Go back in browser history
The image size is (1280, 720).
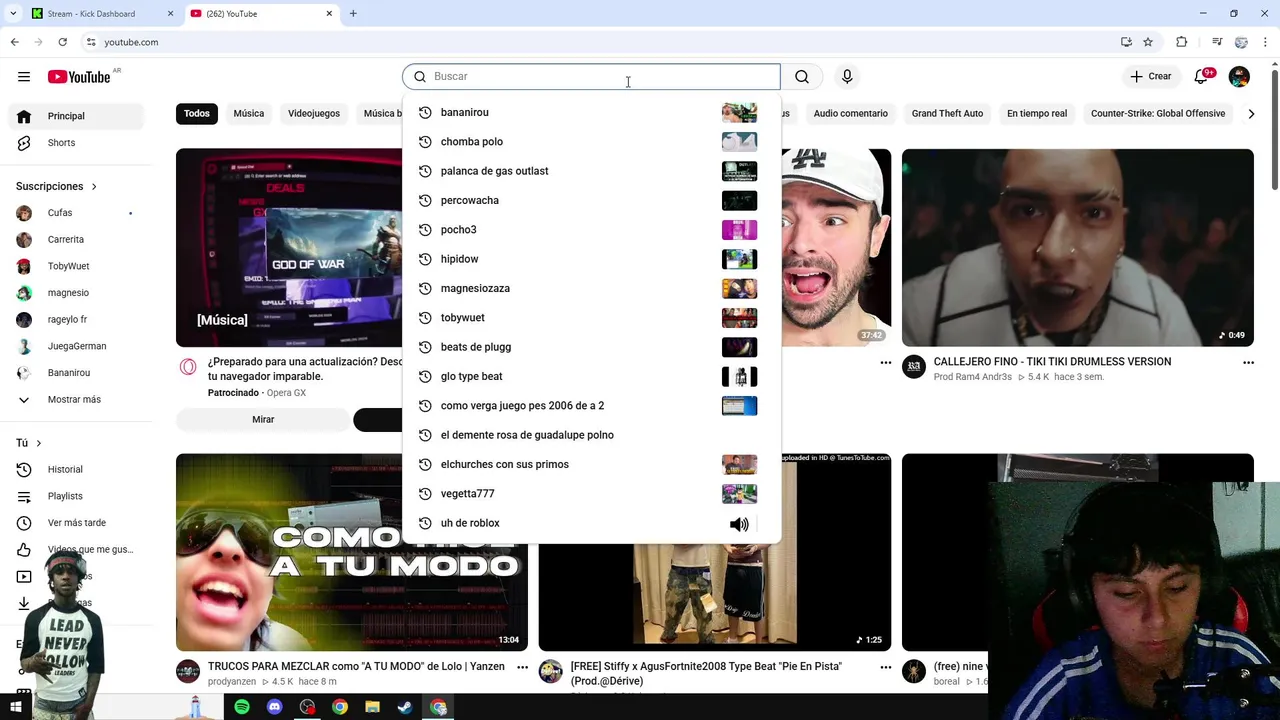[x=14, y=42]
